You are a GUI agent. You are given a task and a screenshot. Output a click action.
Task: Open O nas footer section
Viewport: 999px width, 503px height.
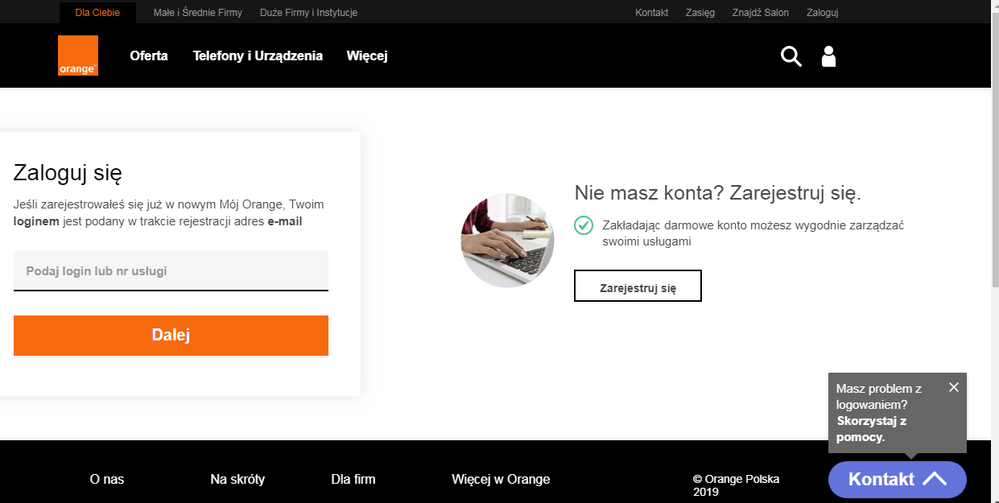point(107,479)
